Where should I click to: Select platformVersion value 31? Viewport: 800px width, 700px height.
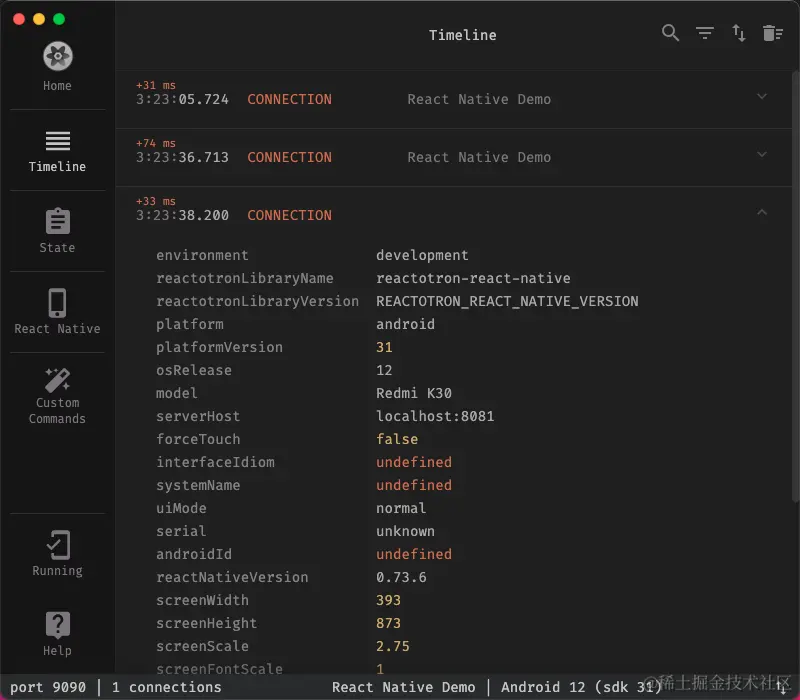coord(384,347)
